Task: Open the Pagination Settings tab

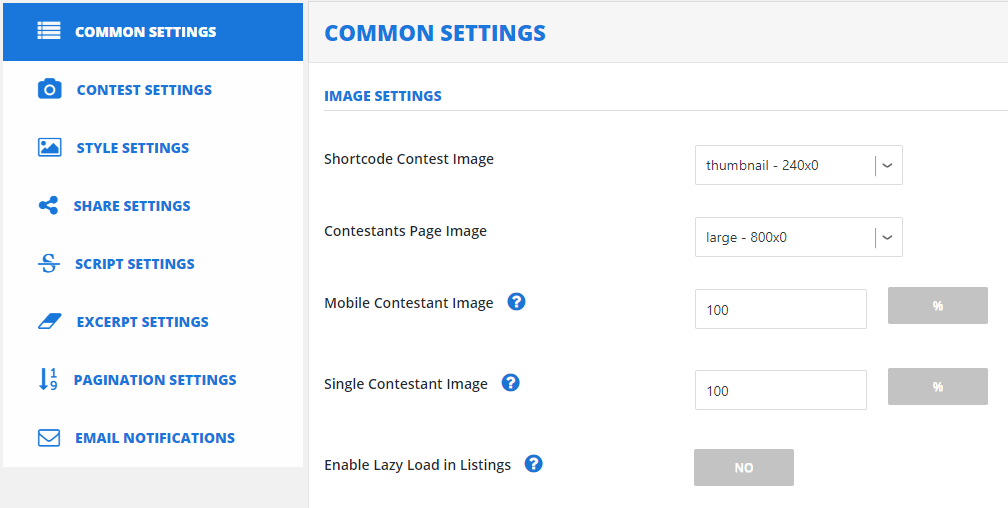Action: point(153,380)
